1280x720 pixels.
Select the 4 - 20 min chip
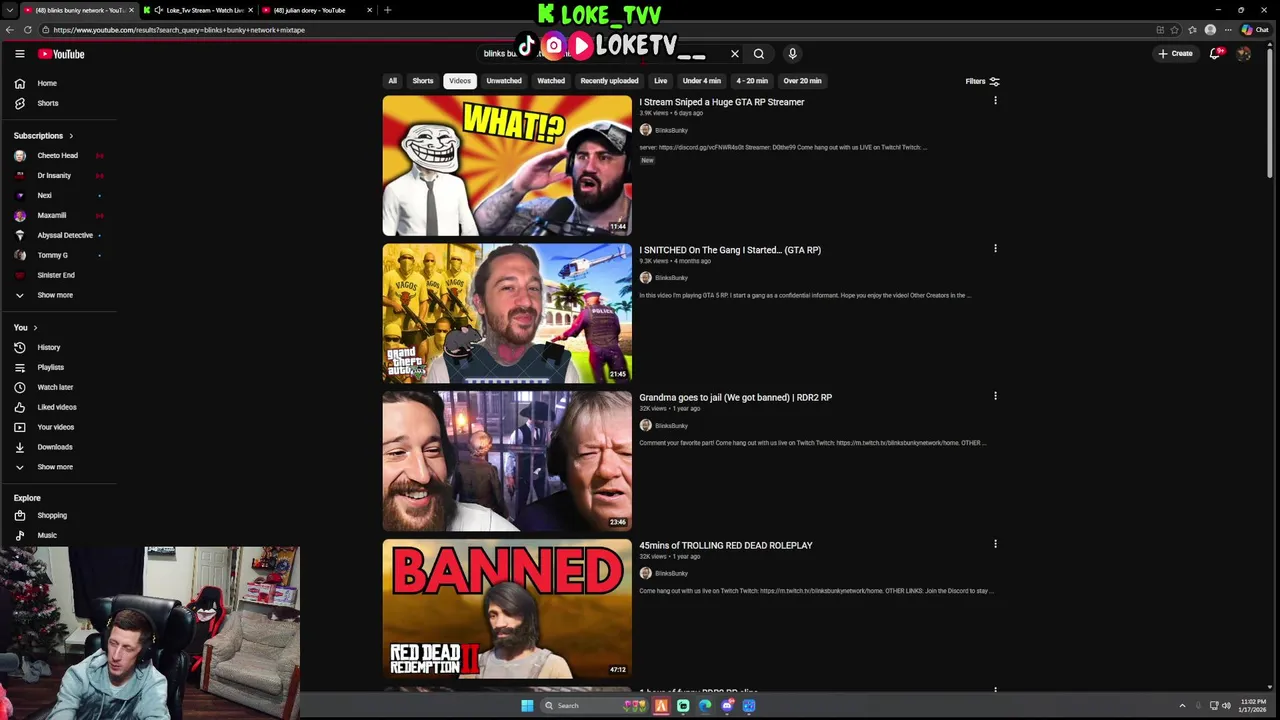[x=752, y=81]
